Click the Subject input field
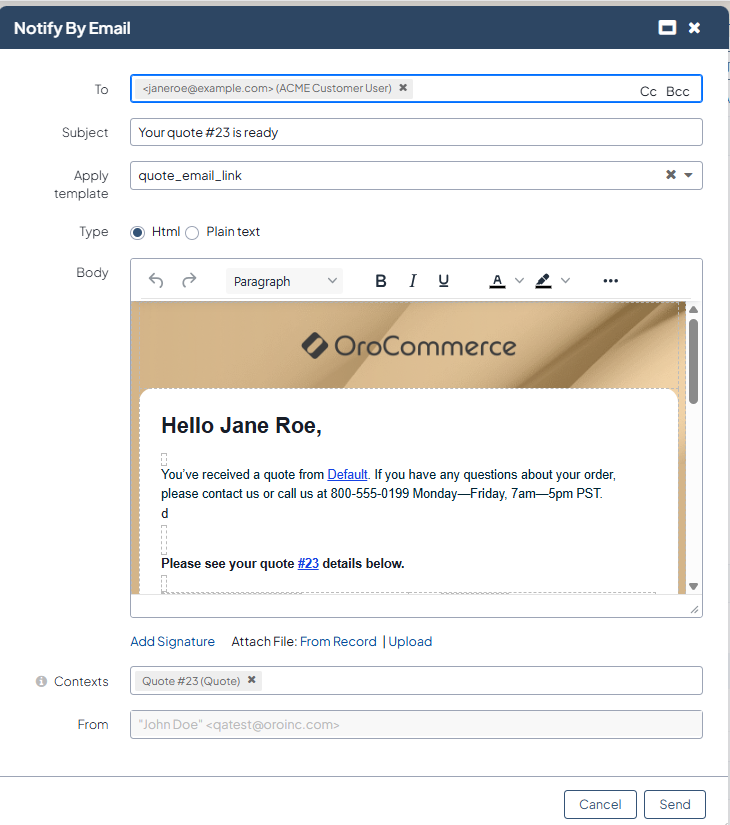 (416, 132)
